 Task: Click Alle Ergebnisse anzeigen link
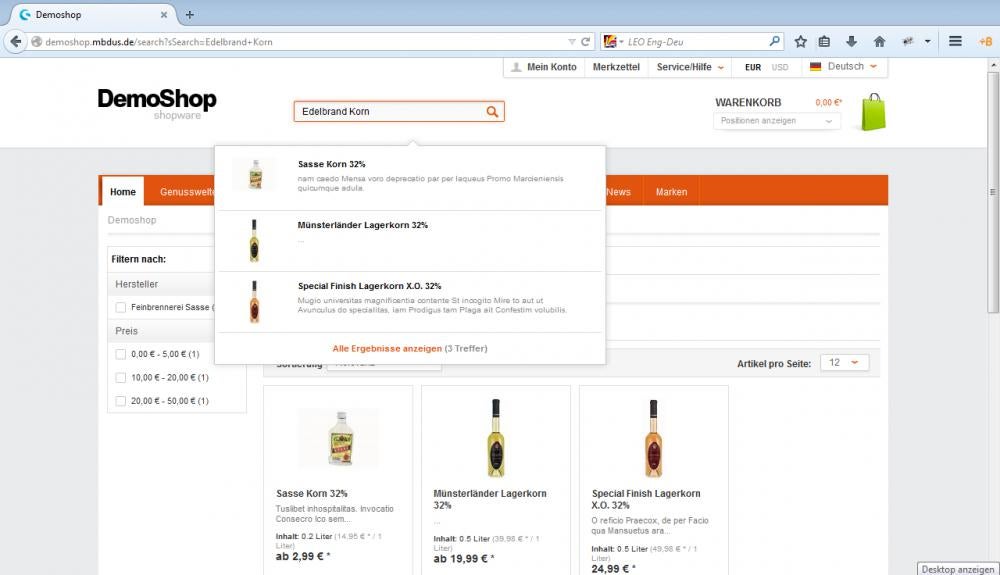click(387, 348)
